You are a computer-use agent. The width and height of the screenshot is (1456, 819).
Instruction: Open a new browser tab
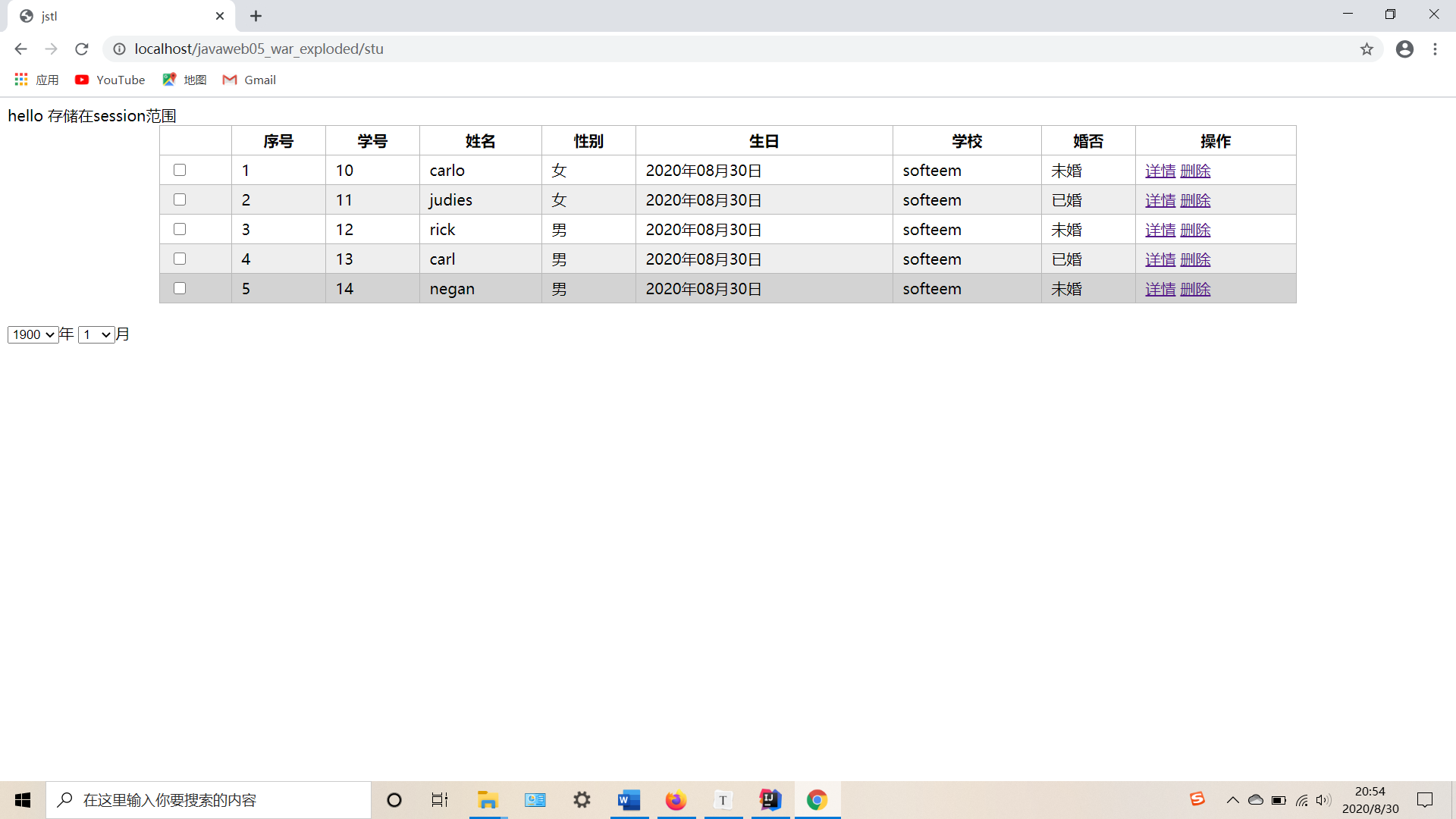pos(256,16)
